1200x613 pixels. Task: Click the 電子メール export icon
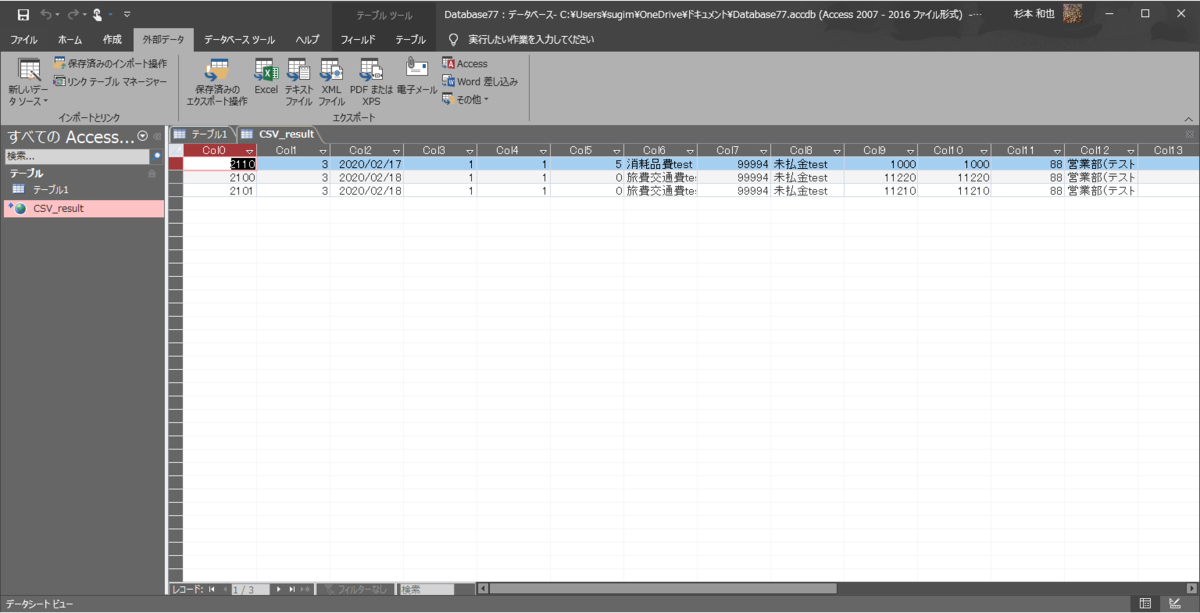coord(417,76)
